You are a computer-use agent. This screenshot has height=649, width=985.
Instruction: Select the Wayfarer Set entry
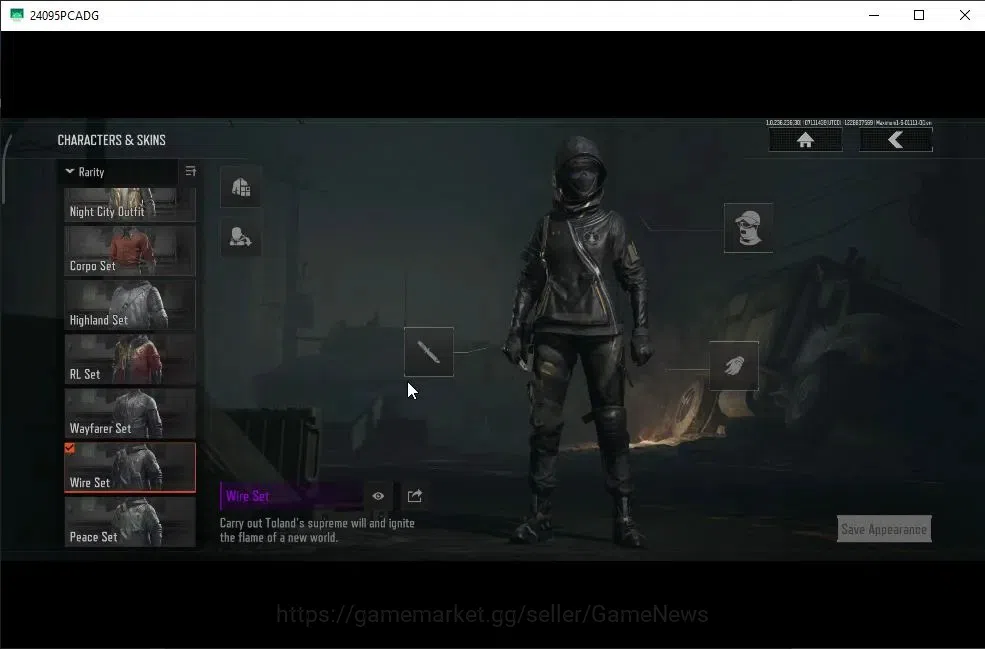pyautogui.click(x=130, y=413)
